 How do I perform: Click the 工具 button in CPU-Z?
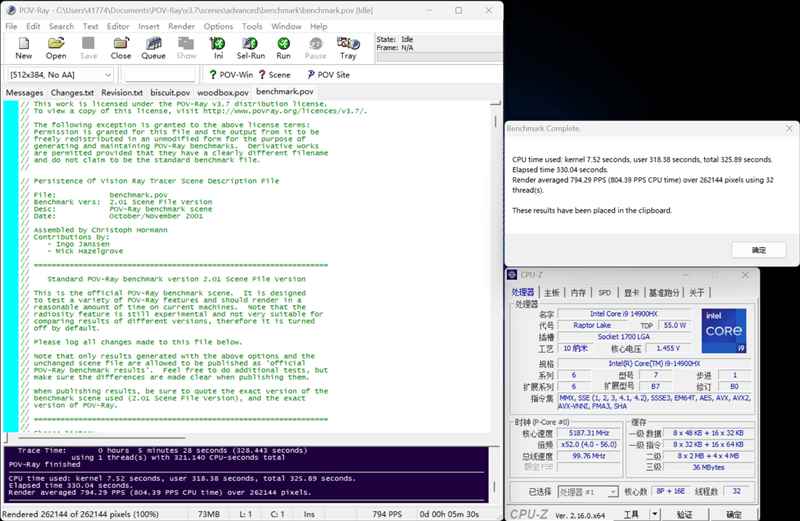(x=631, y=514)
